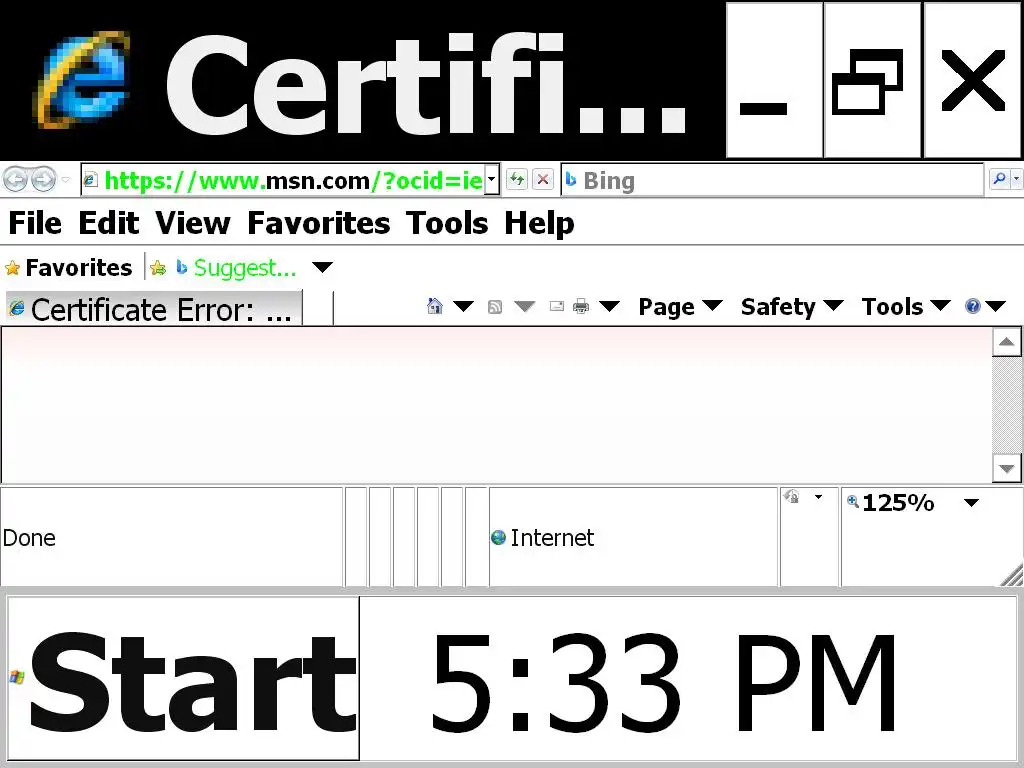Viewport: 1024px width, 768px height.
Task: Click the Done status text
Action: point(29,538)
